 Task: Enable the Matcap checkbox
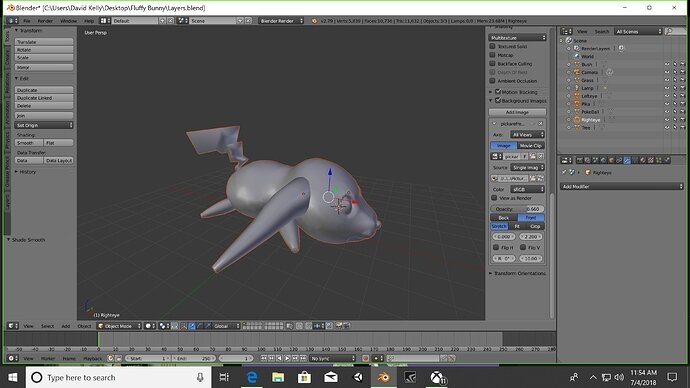click(492, 55)
